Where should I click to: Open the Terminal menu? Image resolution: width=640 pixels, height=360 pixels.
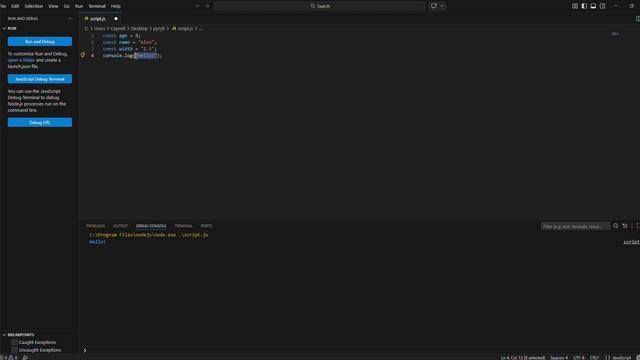click(97, 6)
